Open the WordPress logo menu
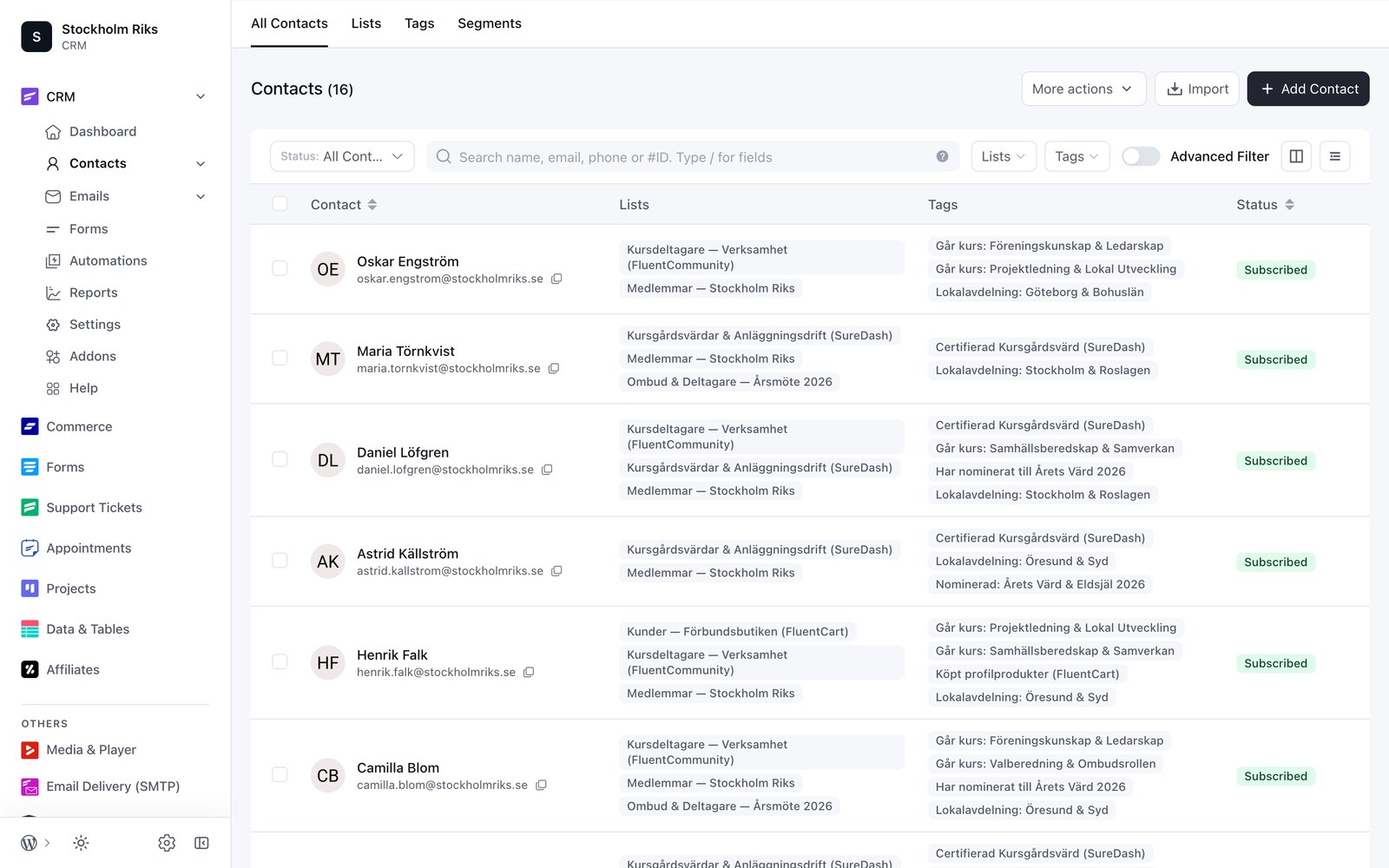The width and height of the screenshot is (1389, 868). pyautogui.click(x=29, y=843)
